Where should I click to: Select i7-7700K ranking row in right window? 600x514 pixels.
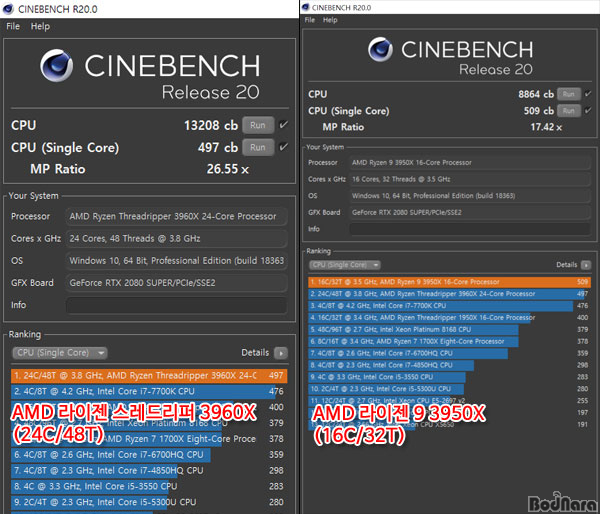[x=450, y=306]
